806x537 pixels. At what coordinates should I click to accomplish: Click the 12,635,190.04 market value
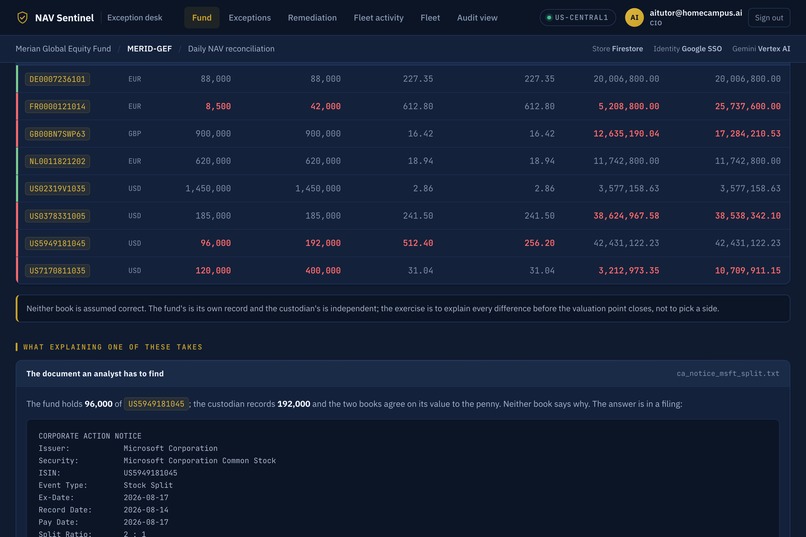pos(626,134)
